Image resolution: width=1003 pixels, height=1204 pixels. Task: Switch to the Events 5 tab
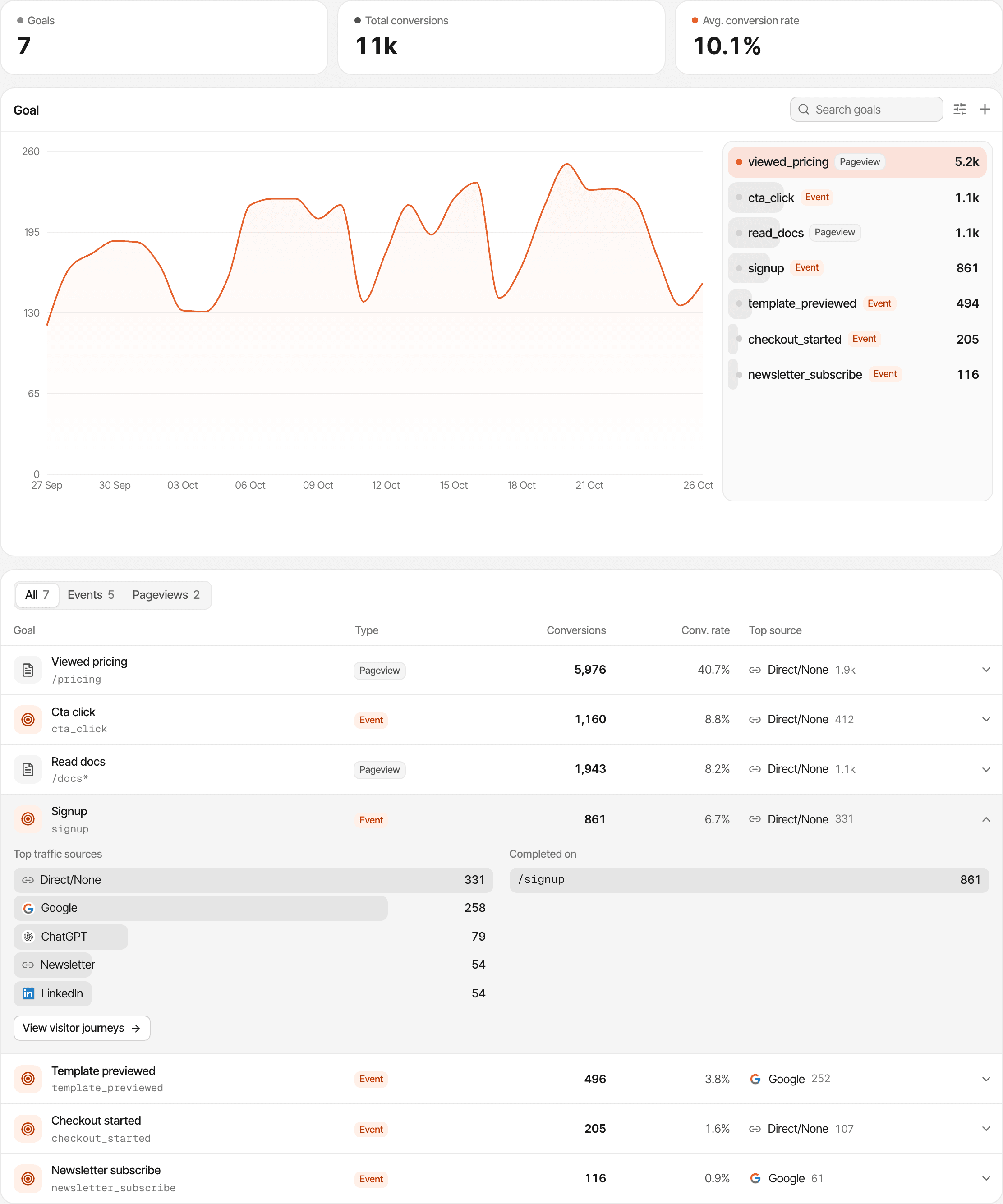[x=91, y=595]
